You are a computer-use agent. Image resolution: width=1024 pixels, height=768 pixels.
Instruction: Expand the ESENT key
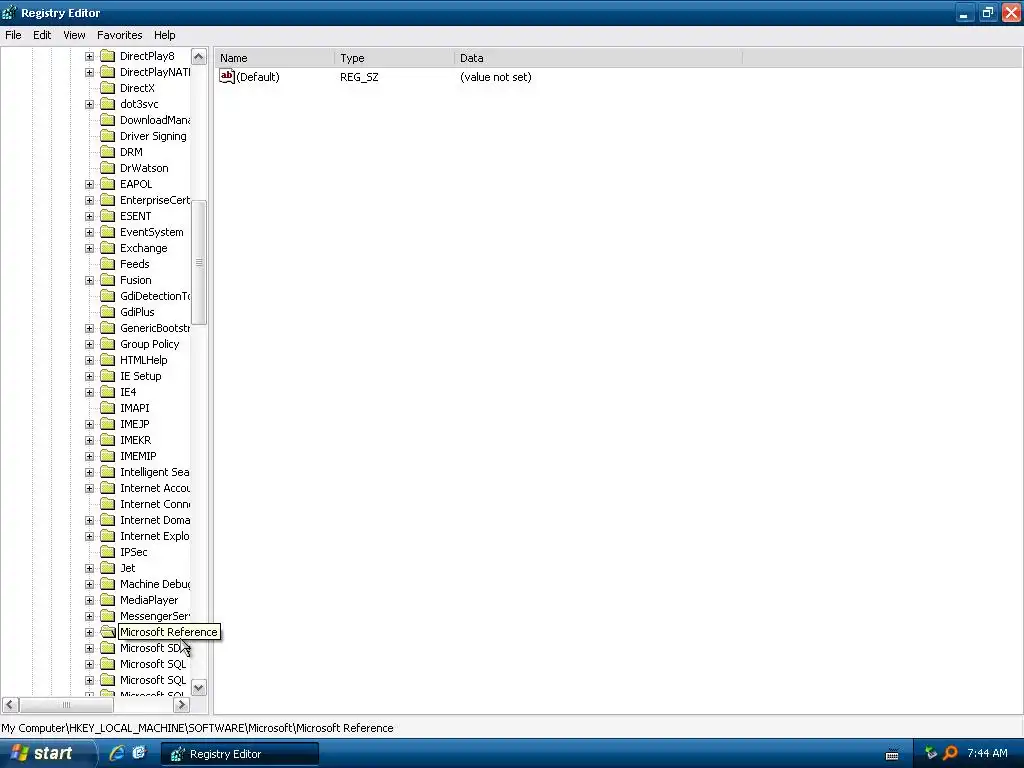[89, 216]
